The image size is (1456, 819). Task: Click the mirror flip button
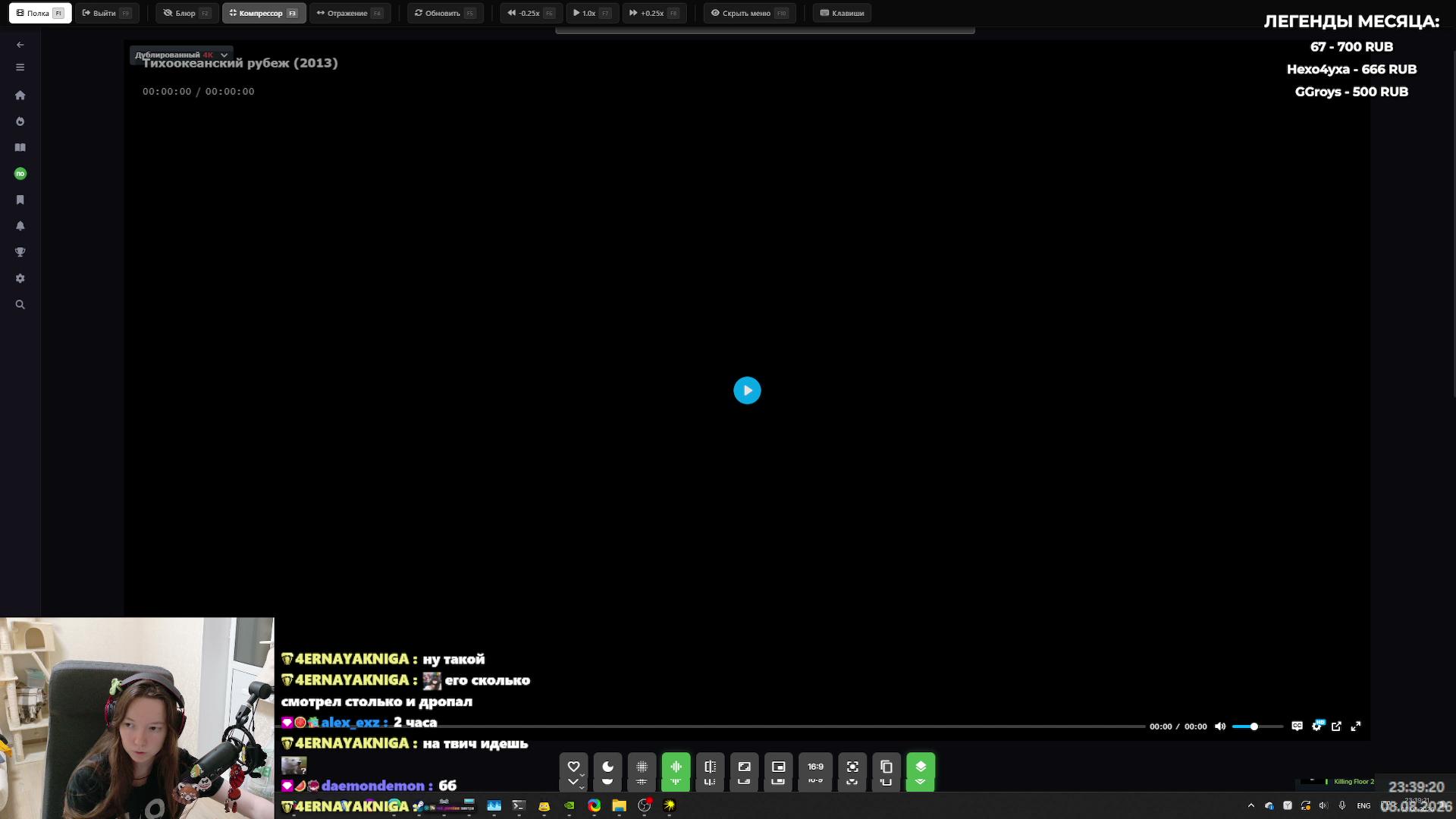(x=711, y=767)
